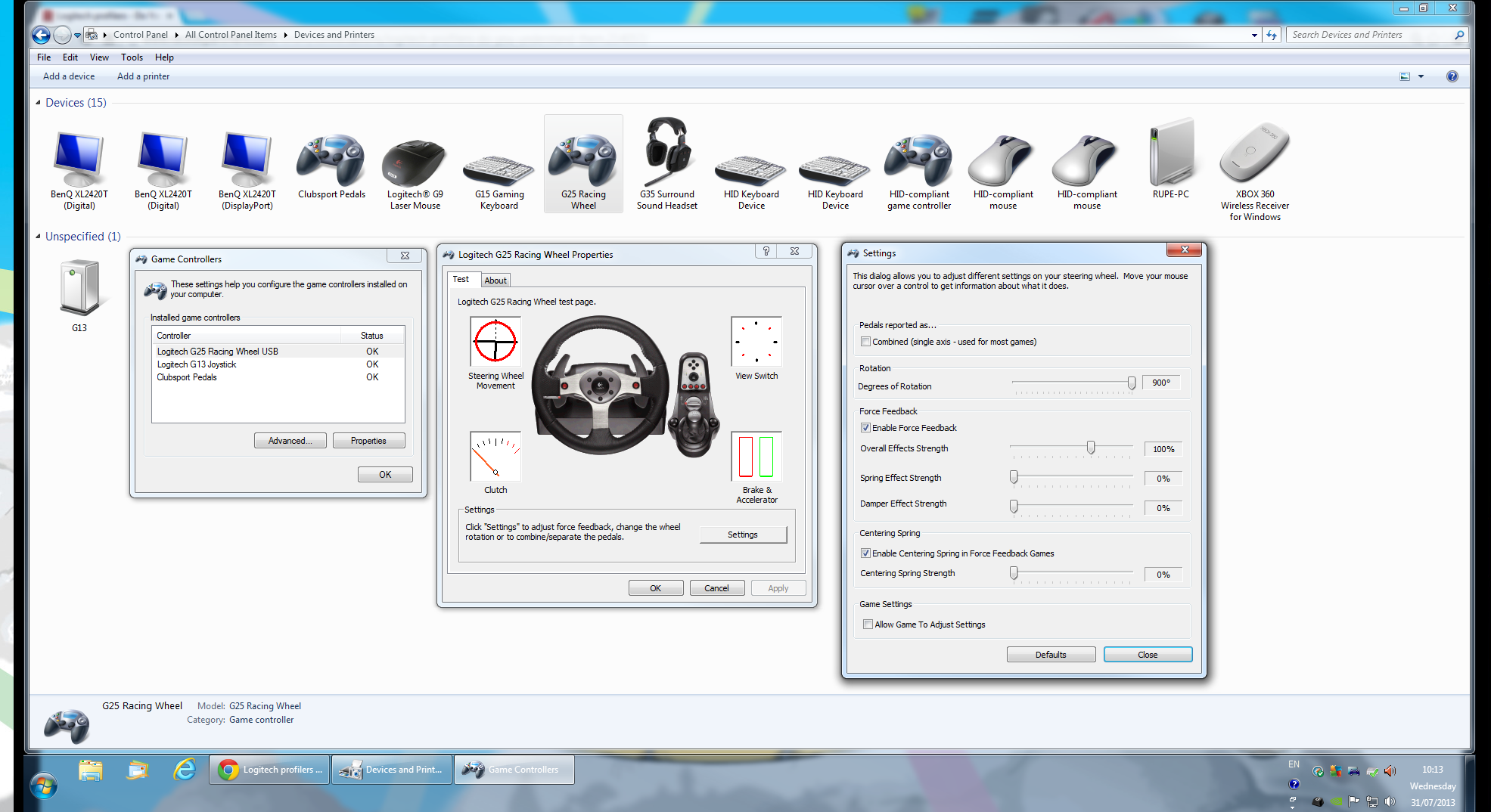This screenshot has width=1491, height=812.
Task: Open the Help menu
Action: (164, 57)
